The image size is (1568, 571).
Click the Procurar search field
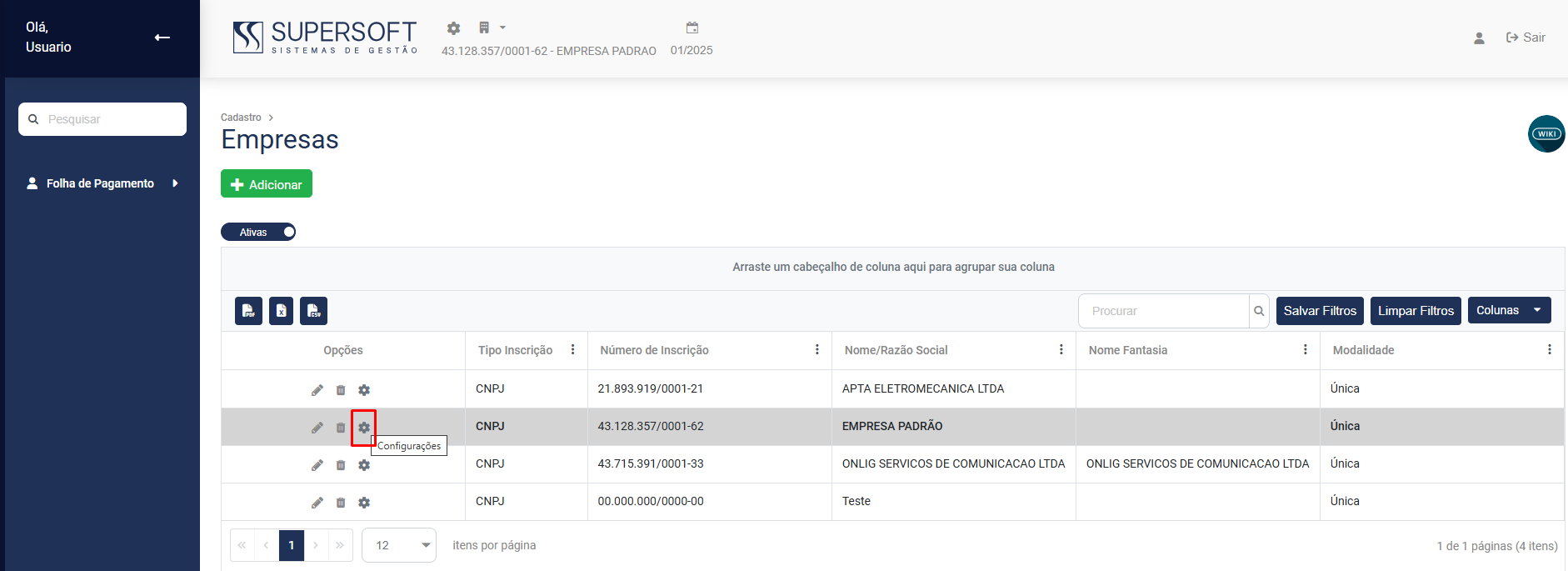(x=1163, y=311)
